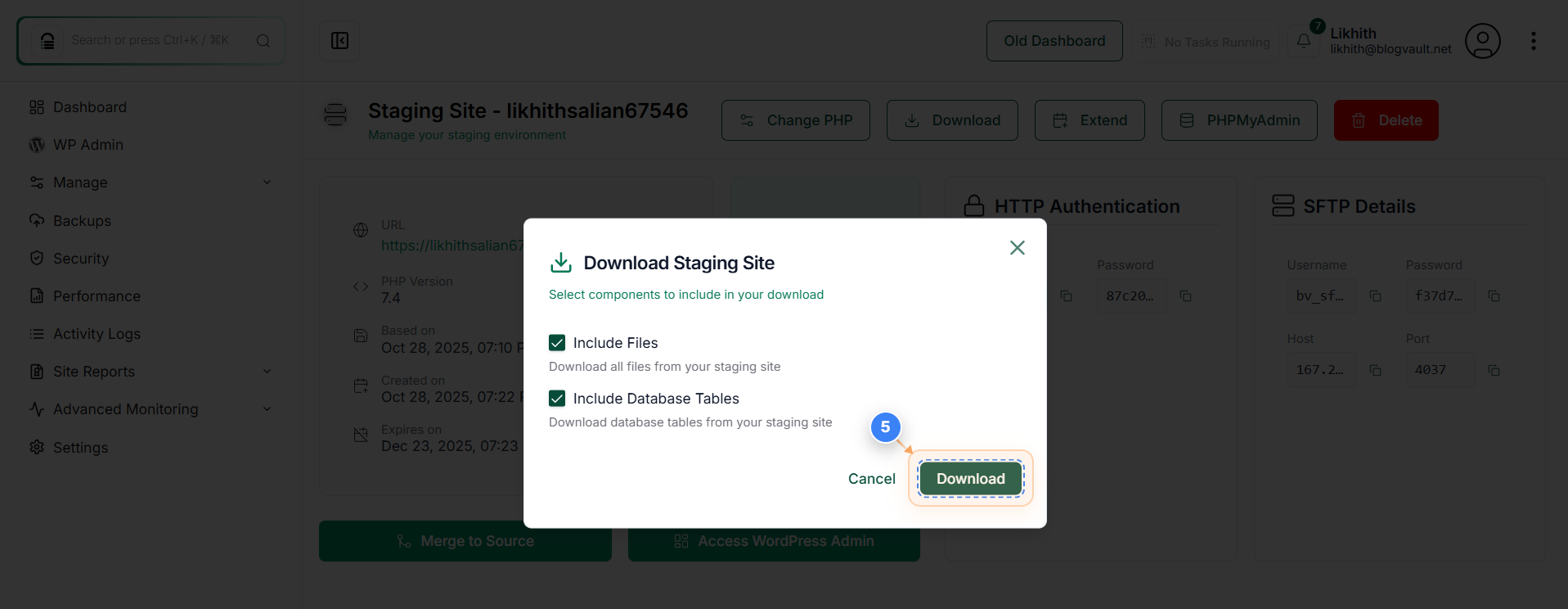
Task: Click the SFTP port value 4037
Action: 1439,370
